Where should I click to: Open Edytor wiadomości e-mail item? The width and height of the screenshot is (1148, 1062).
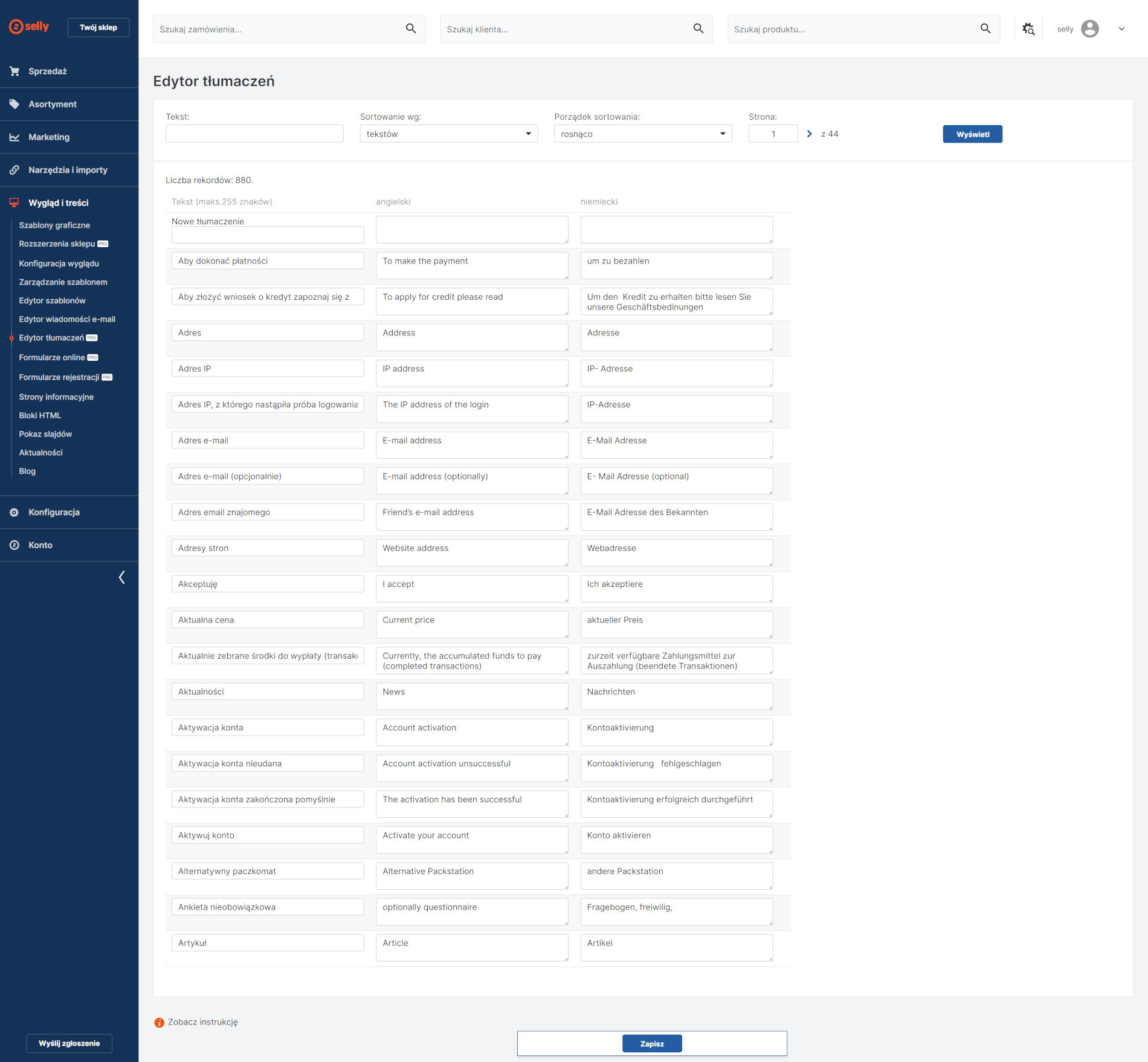(67, 319)
